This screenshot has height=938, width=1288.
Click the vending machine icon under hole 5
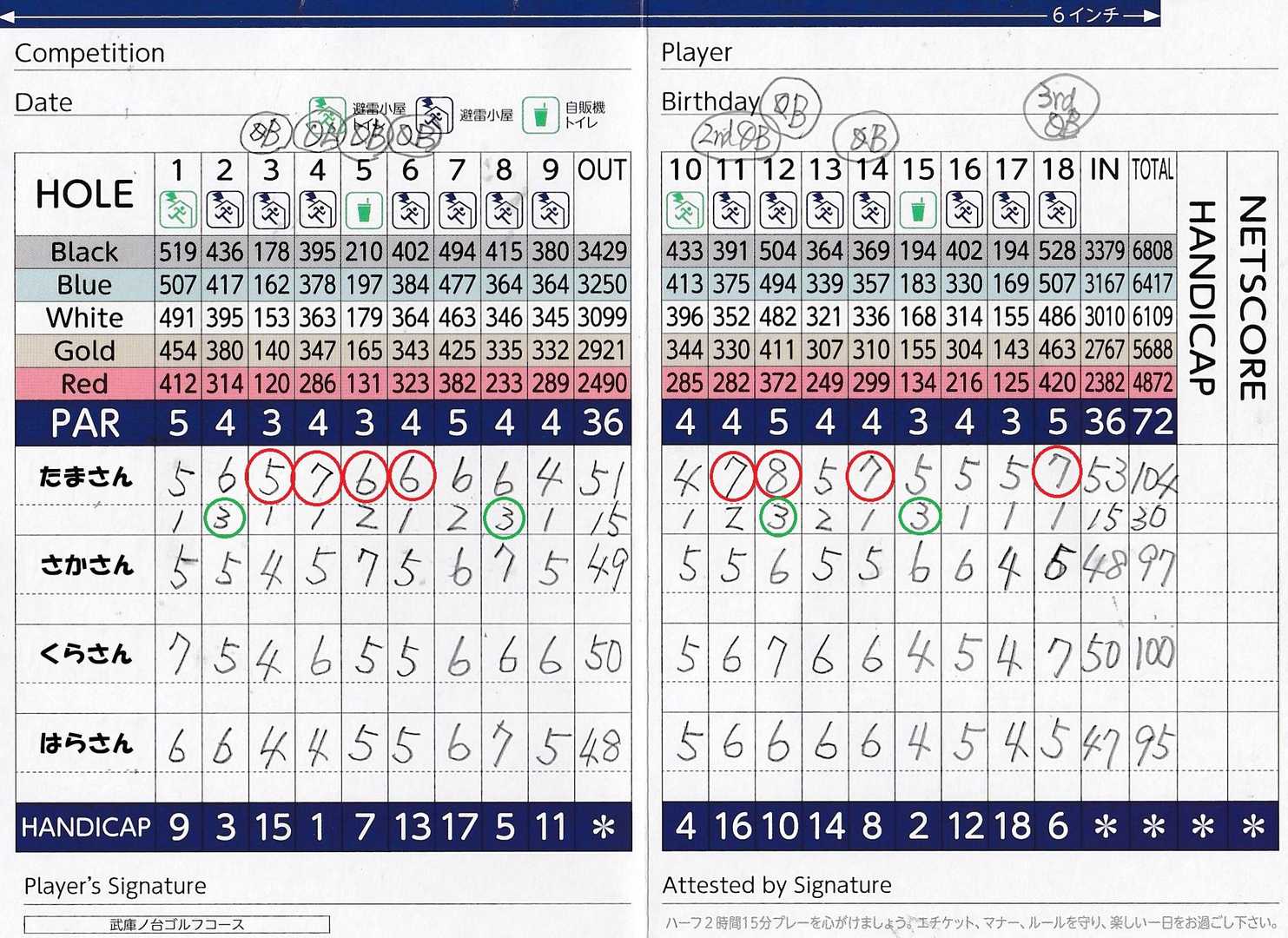[x=364, y=210]
